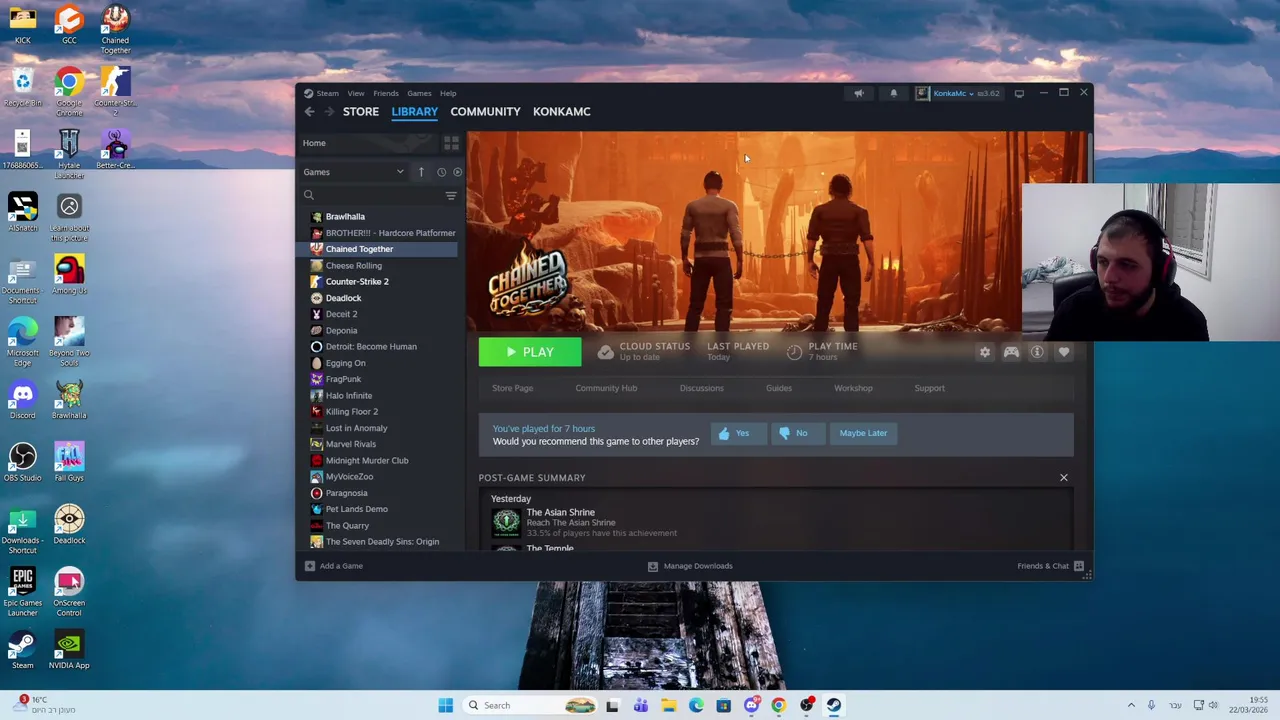Open Fall Guys desktop shortcut

pos(69,462)
